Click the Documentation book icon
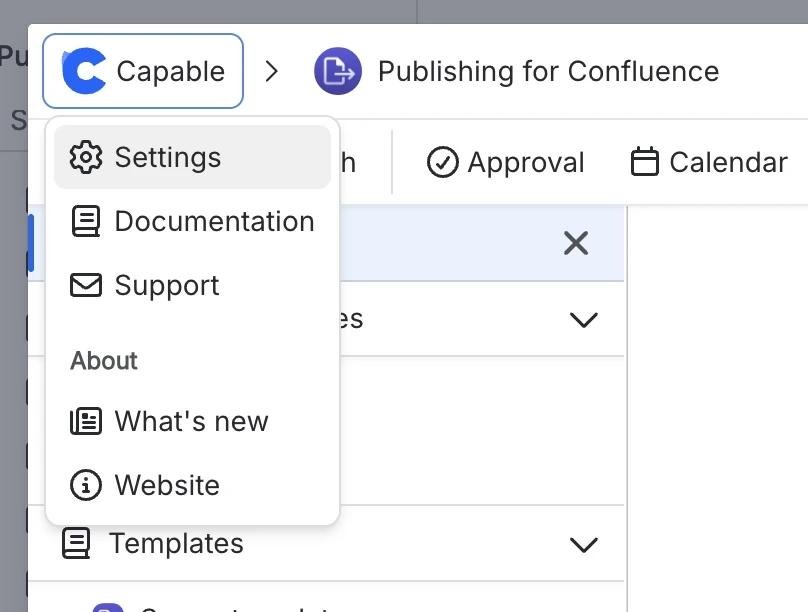Screen dimensions: 808x612 [87, 221]
